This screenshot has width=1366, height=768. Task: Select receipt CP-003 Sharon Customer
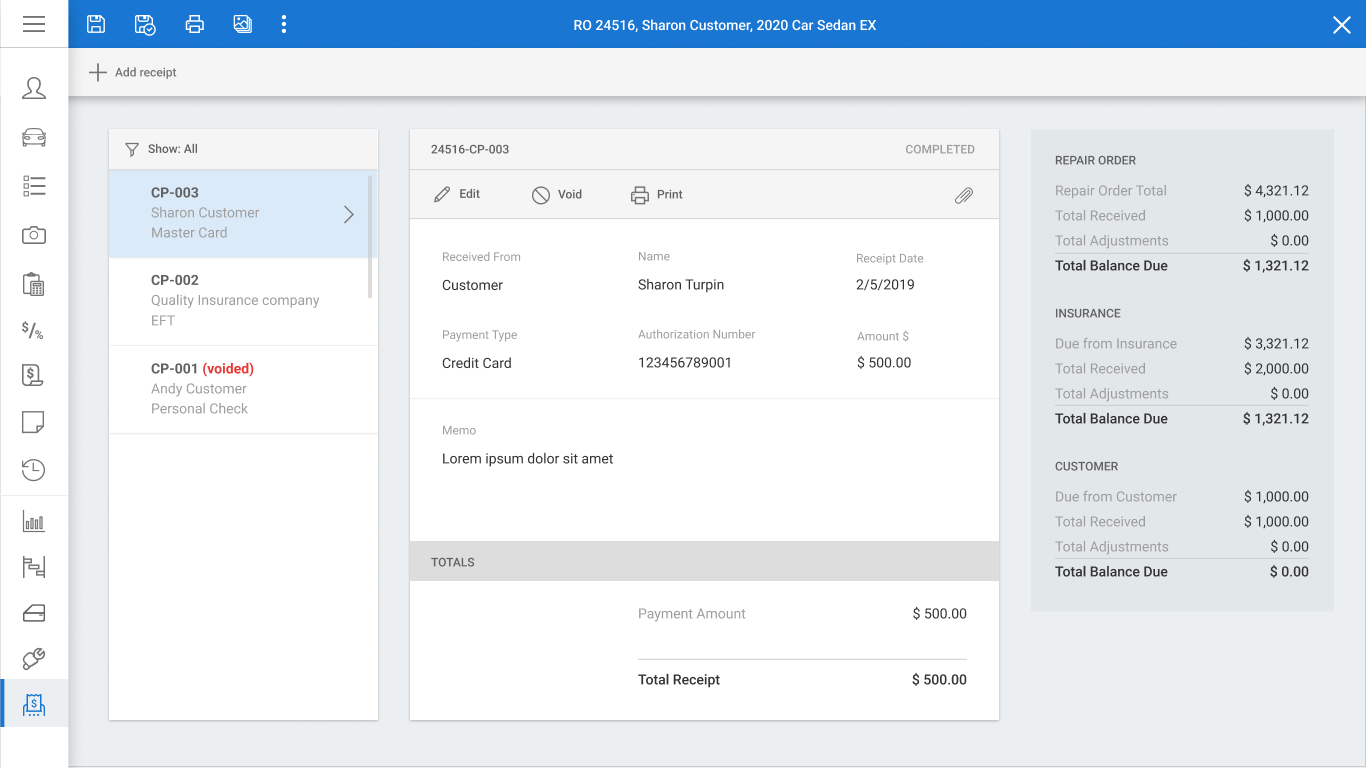click(x=243, y=213)
